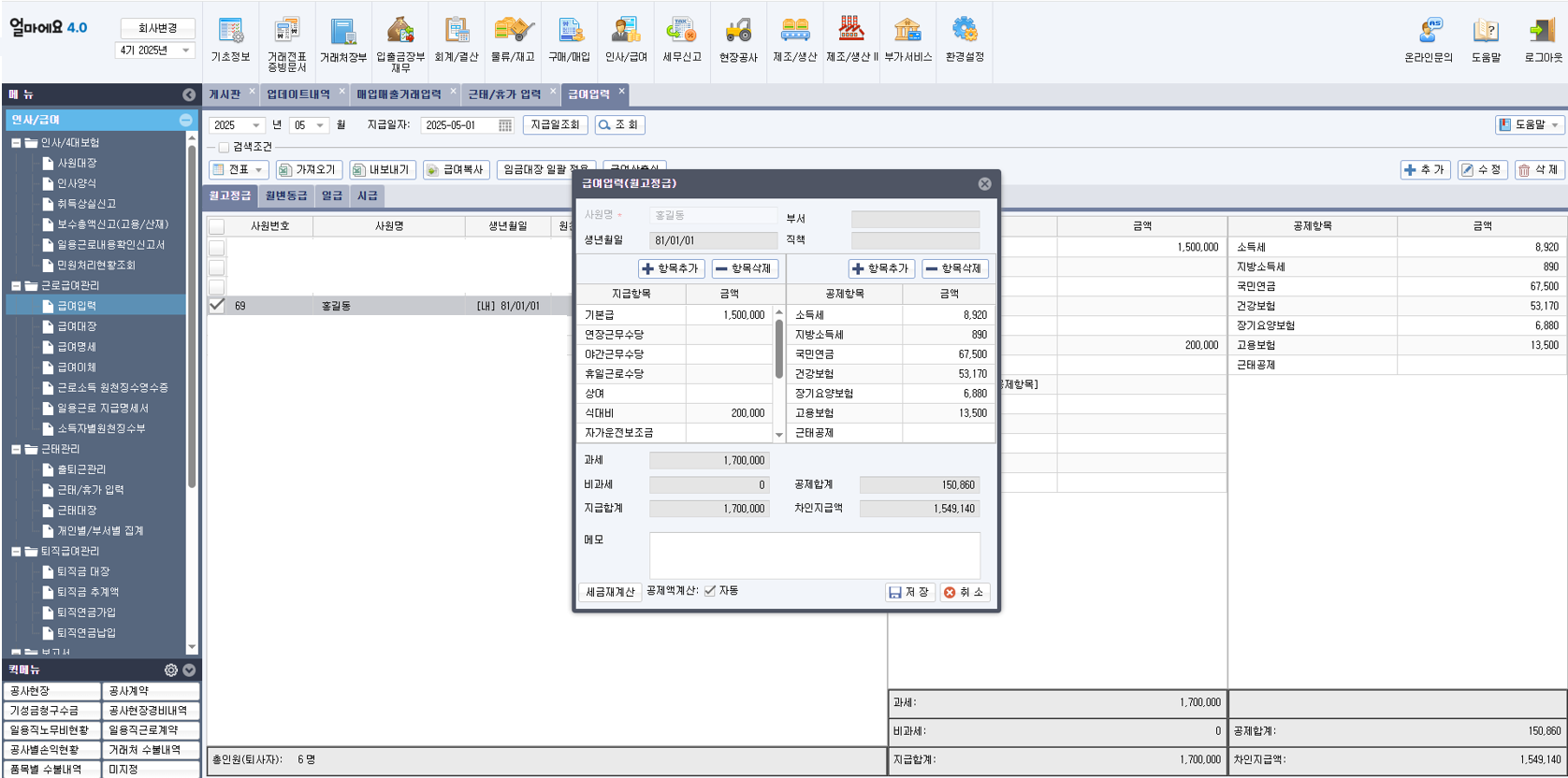Click the 저장 button in the dialog
Viewport: 1568px width, 778px height.
(x=909, y=592)
